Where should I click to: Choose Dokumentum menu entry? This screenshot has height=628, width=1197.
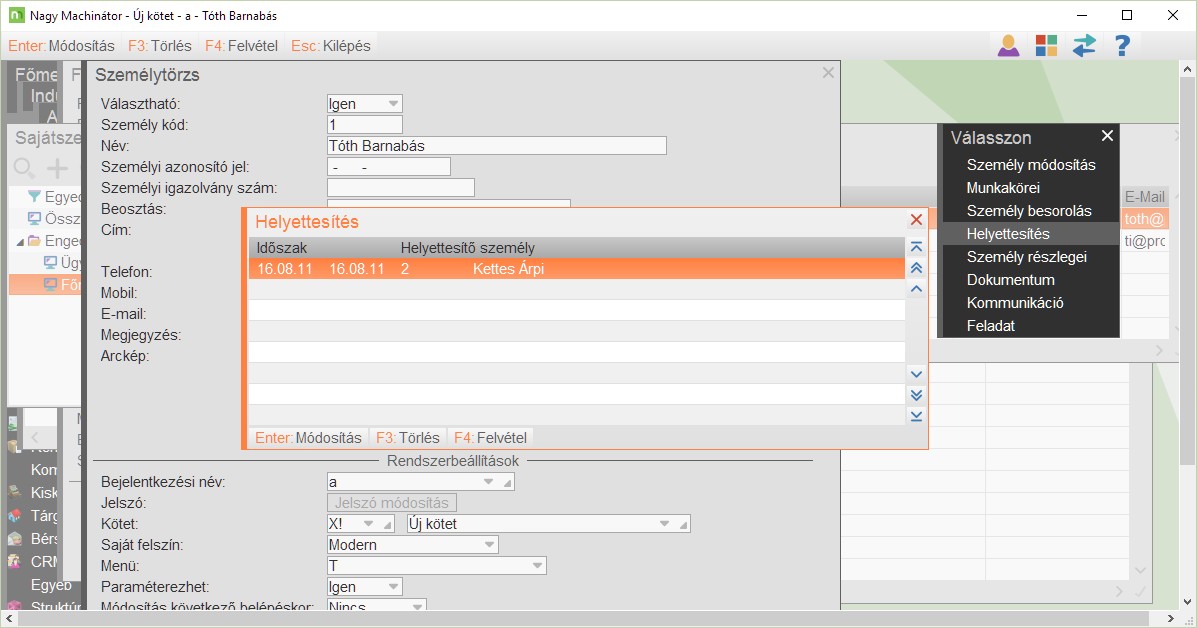(x=1031, y=279)
